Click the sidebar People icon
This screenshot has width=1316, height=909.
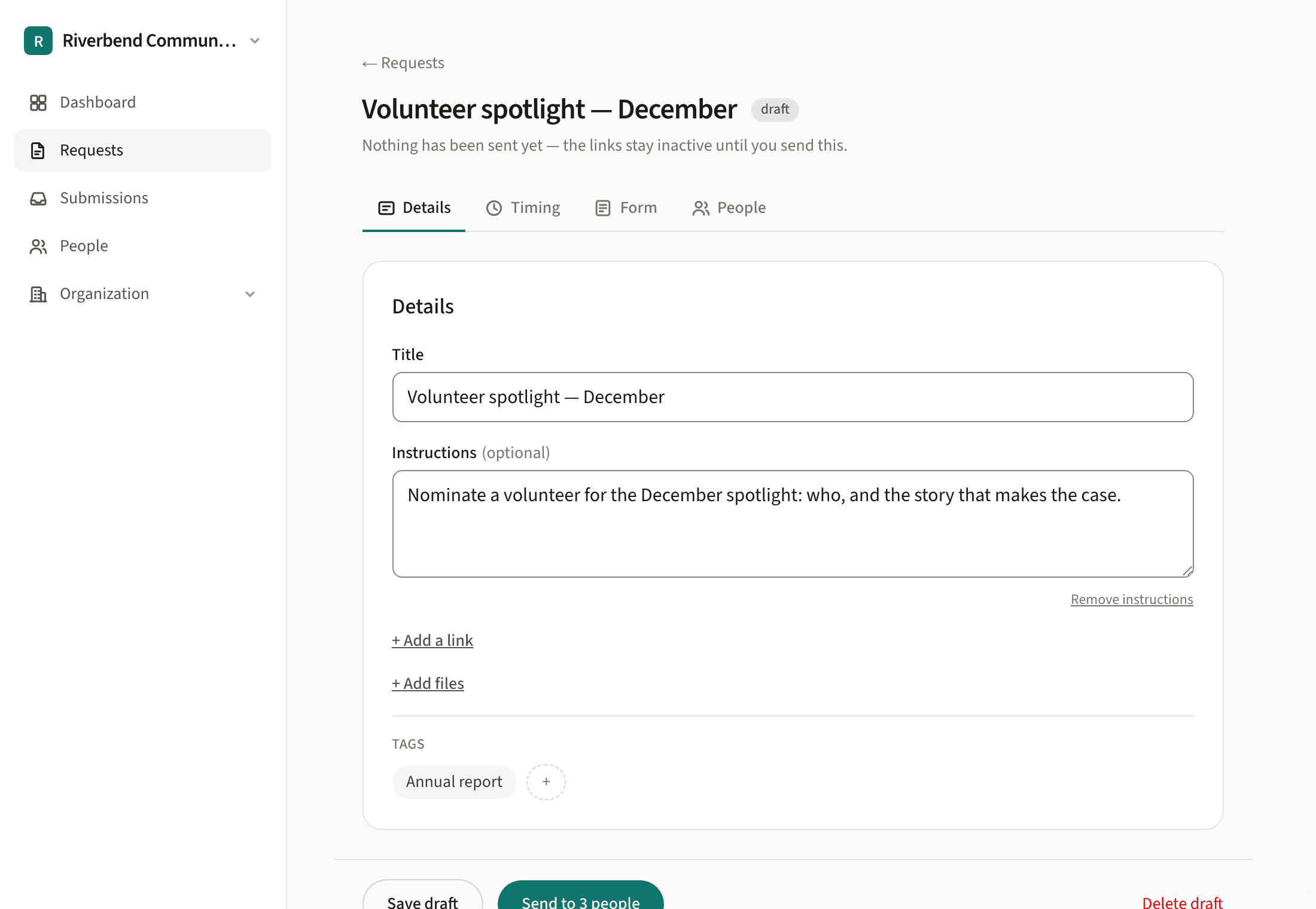pyautogui.click(x=38, y=246)
